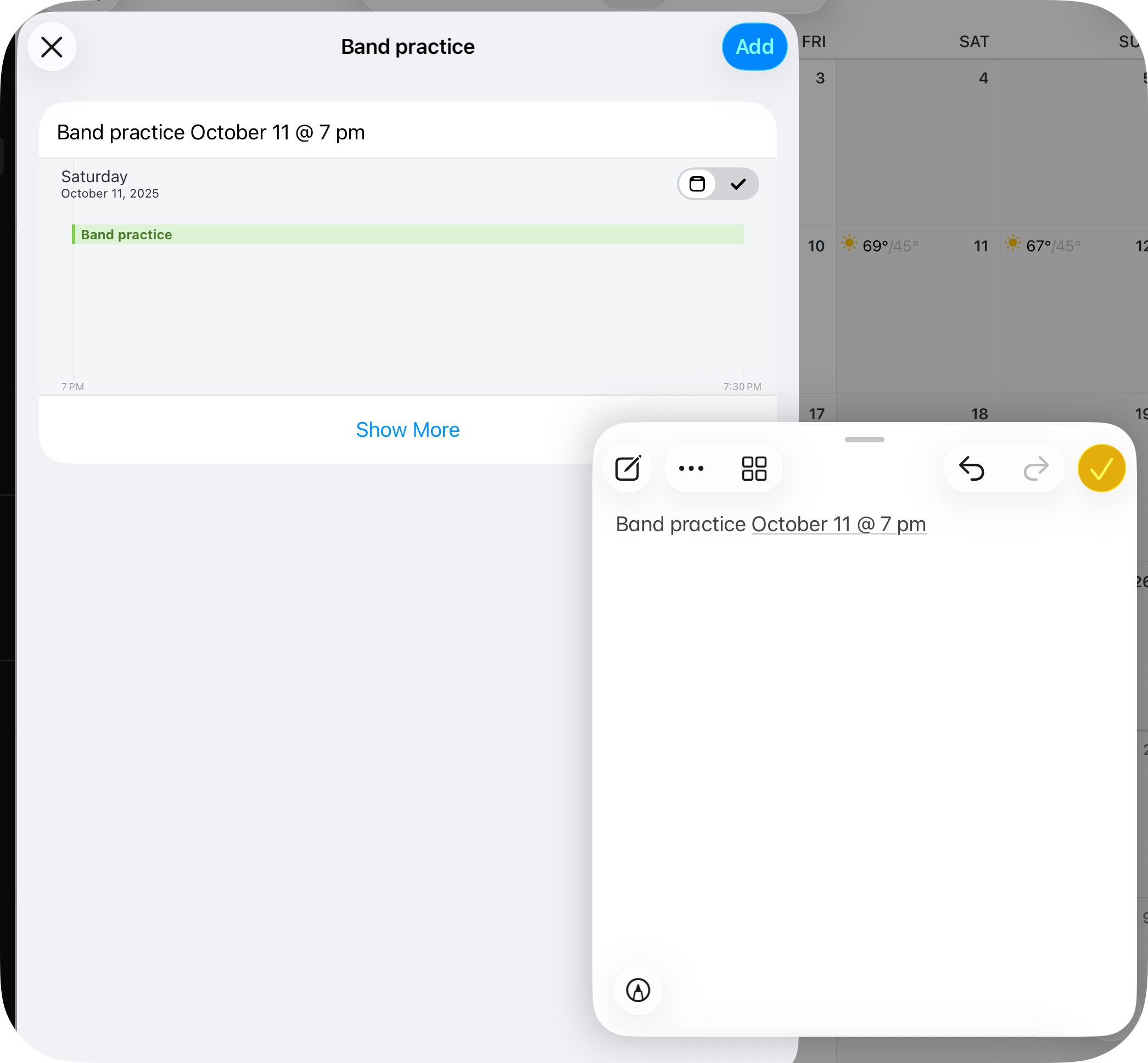Open the three-dots more options menu

point(691,468)
